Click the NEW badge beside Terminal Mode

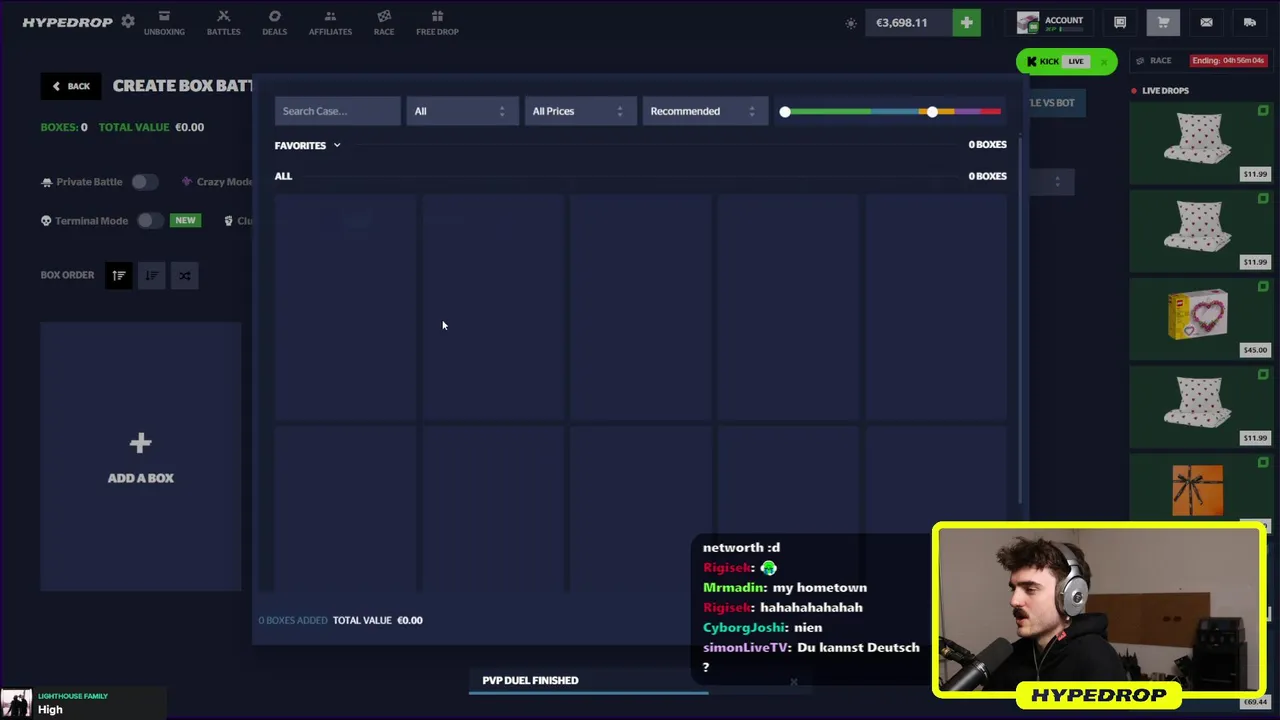point(185,220)
